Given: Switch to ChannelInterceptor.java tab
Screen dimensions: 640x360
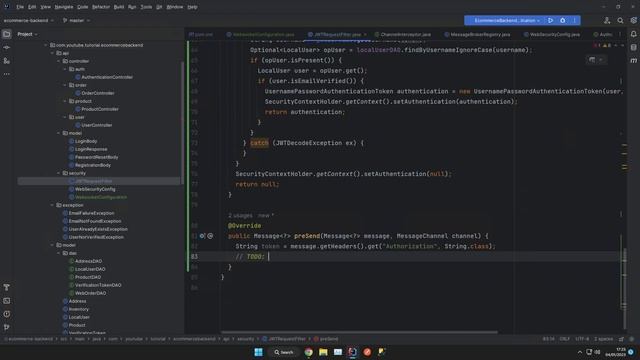Looking at the screenshot, I should (402, 35).
